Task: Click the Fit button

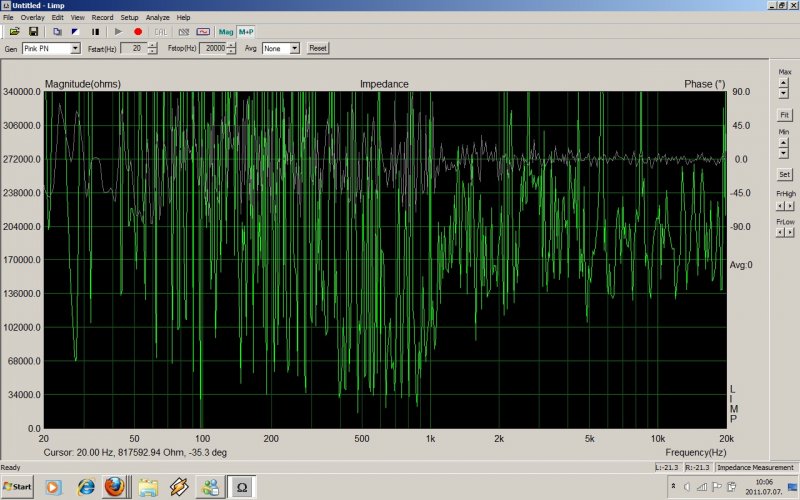Action: coord(784,115)
